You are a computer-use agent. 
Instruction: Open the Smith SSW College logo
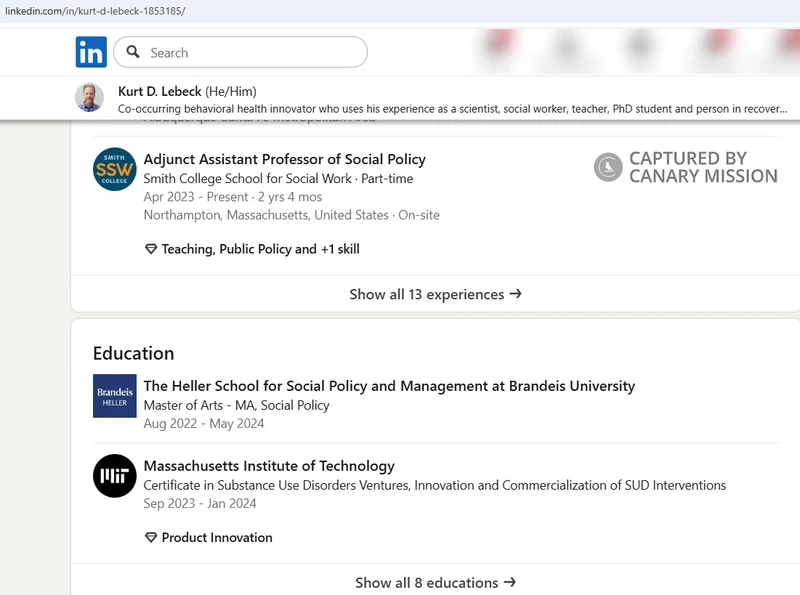click(114, 169)
